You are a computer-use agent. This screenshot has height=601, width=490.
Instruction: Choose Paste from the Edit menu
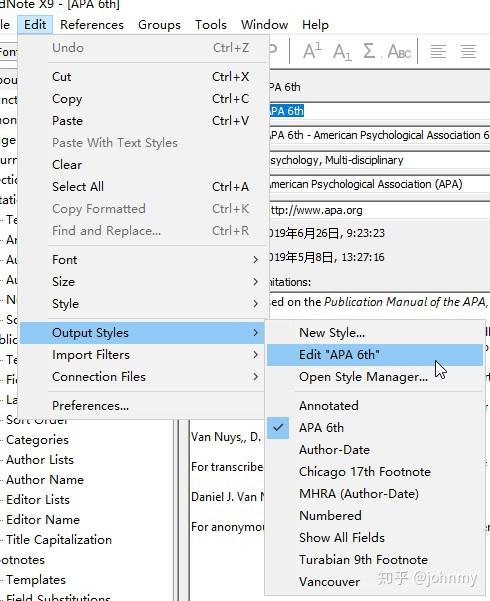click(x=144, y=121)
